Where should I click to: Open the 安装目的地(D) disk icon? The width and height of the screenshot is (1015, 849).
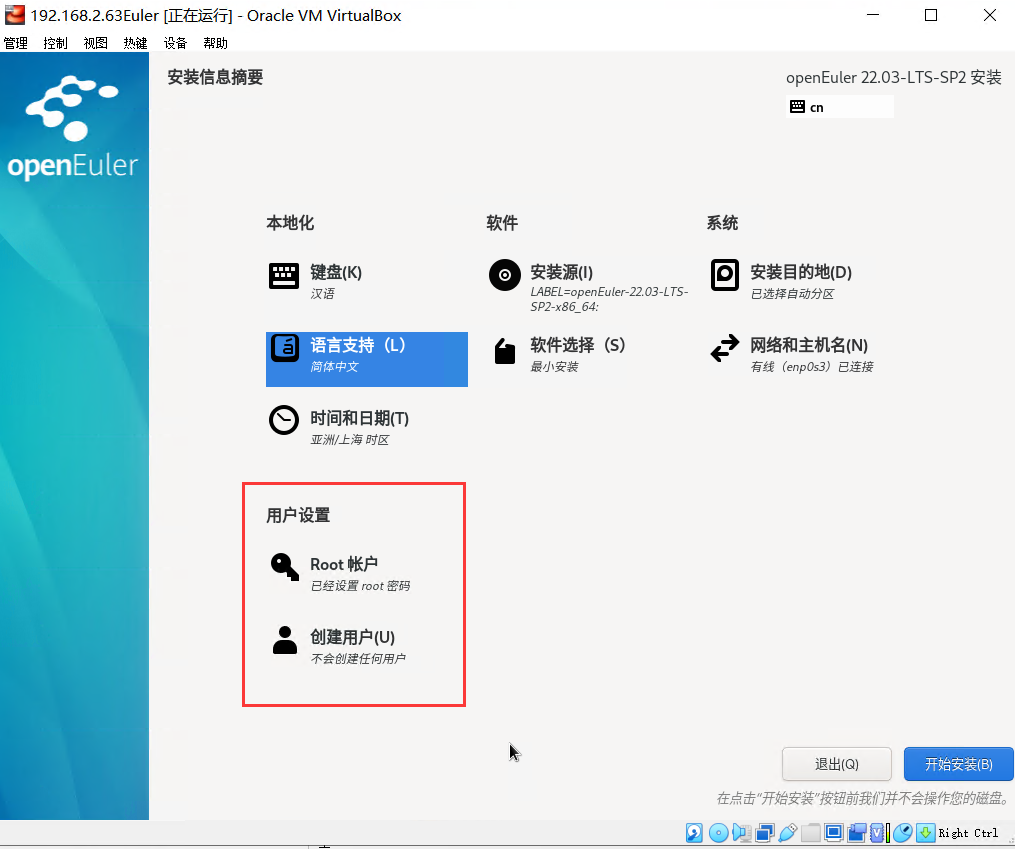724,275
